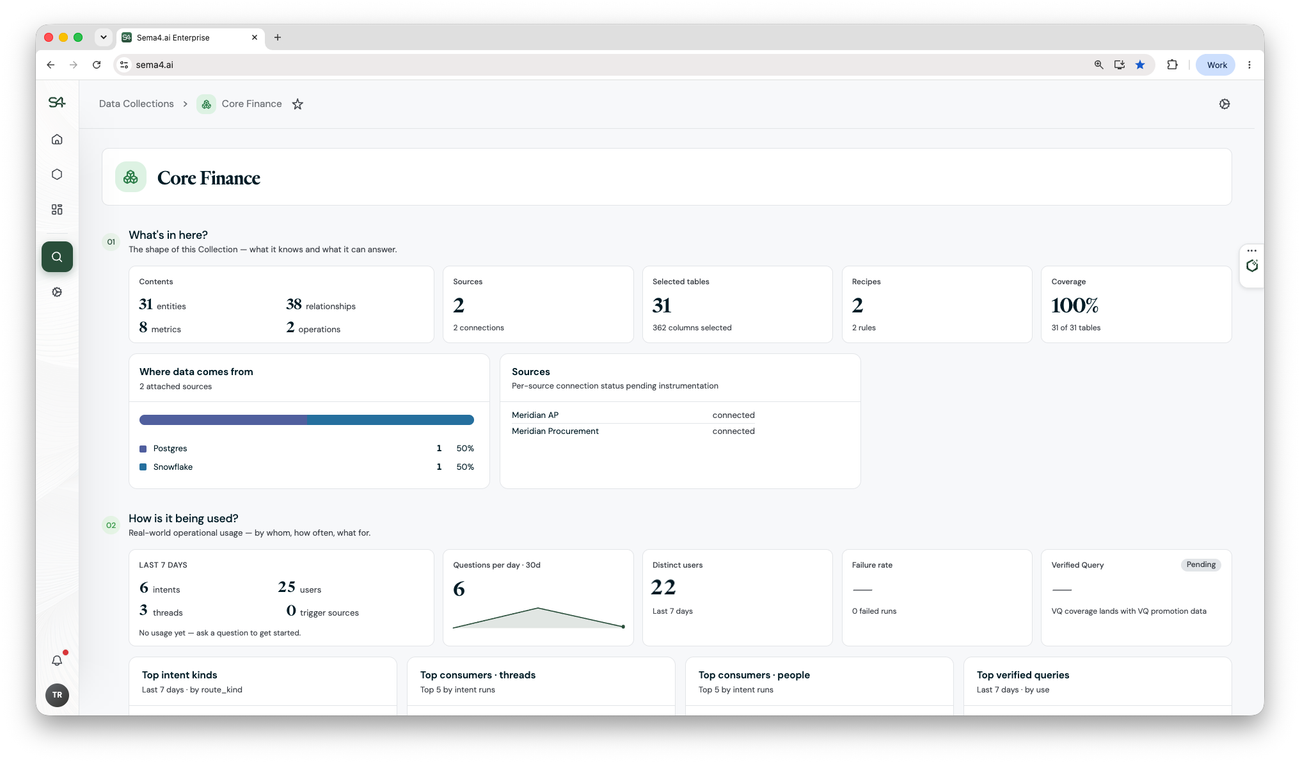
Task: Click the Postgres legend color square
Action: [x=143, y=449]
